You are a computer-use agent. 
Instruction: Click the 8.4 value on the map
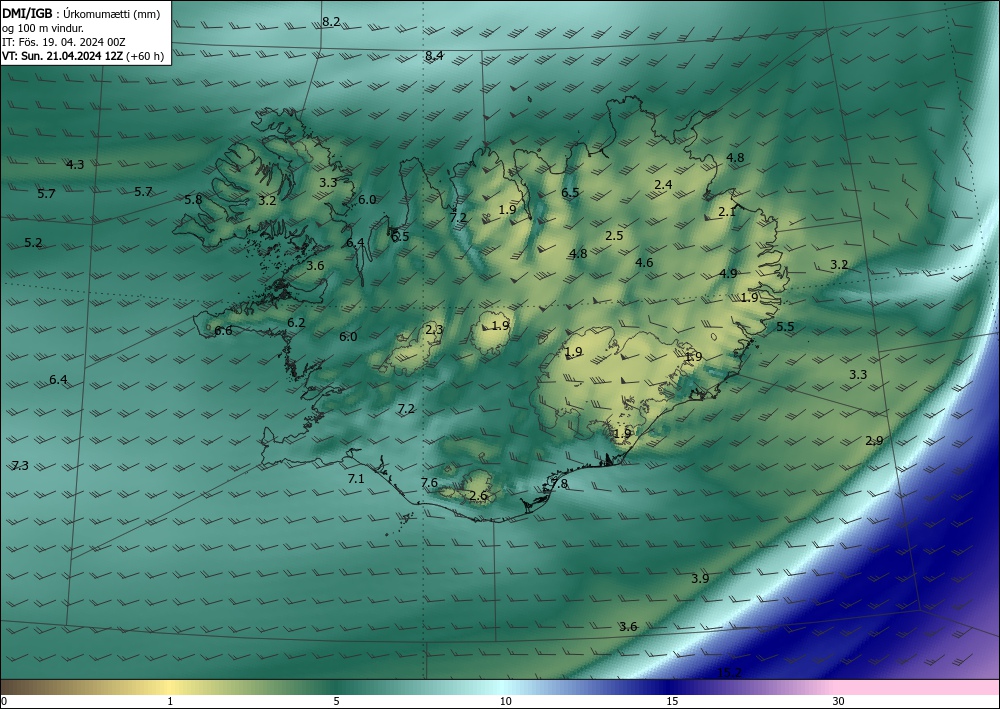point(434,55)
